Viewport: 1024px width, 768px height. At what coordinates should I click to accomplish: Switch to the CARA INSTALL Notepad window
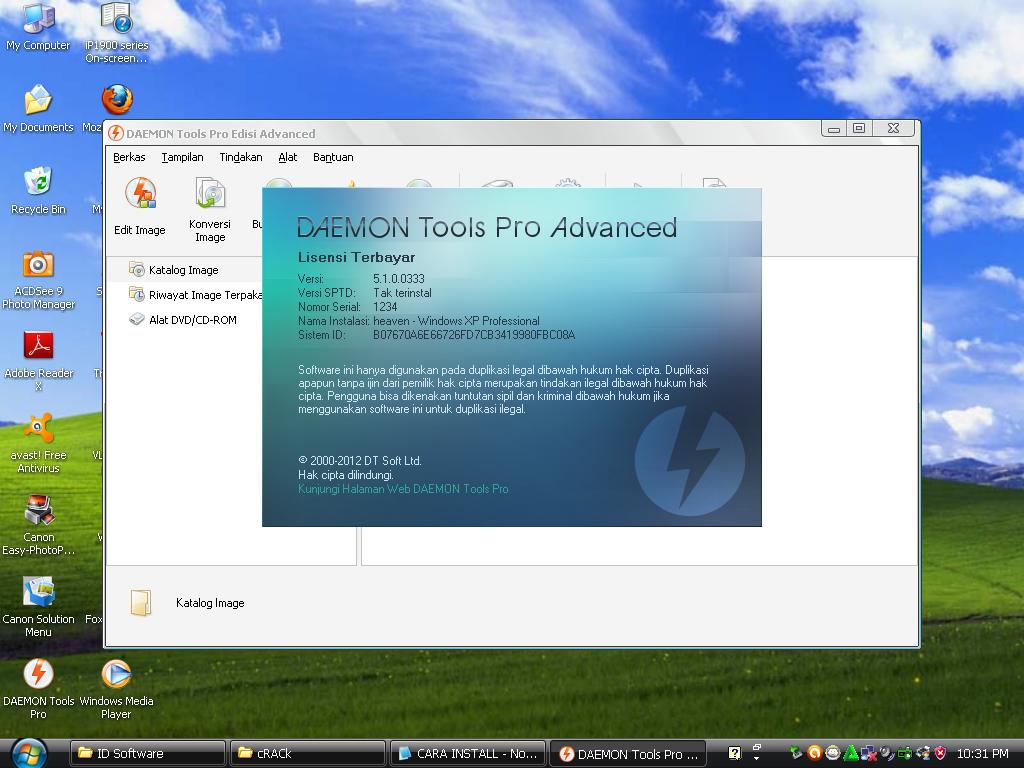(466, 753)
